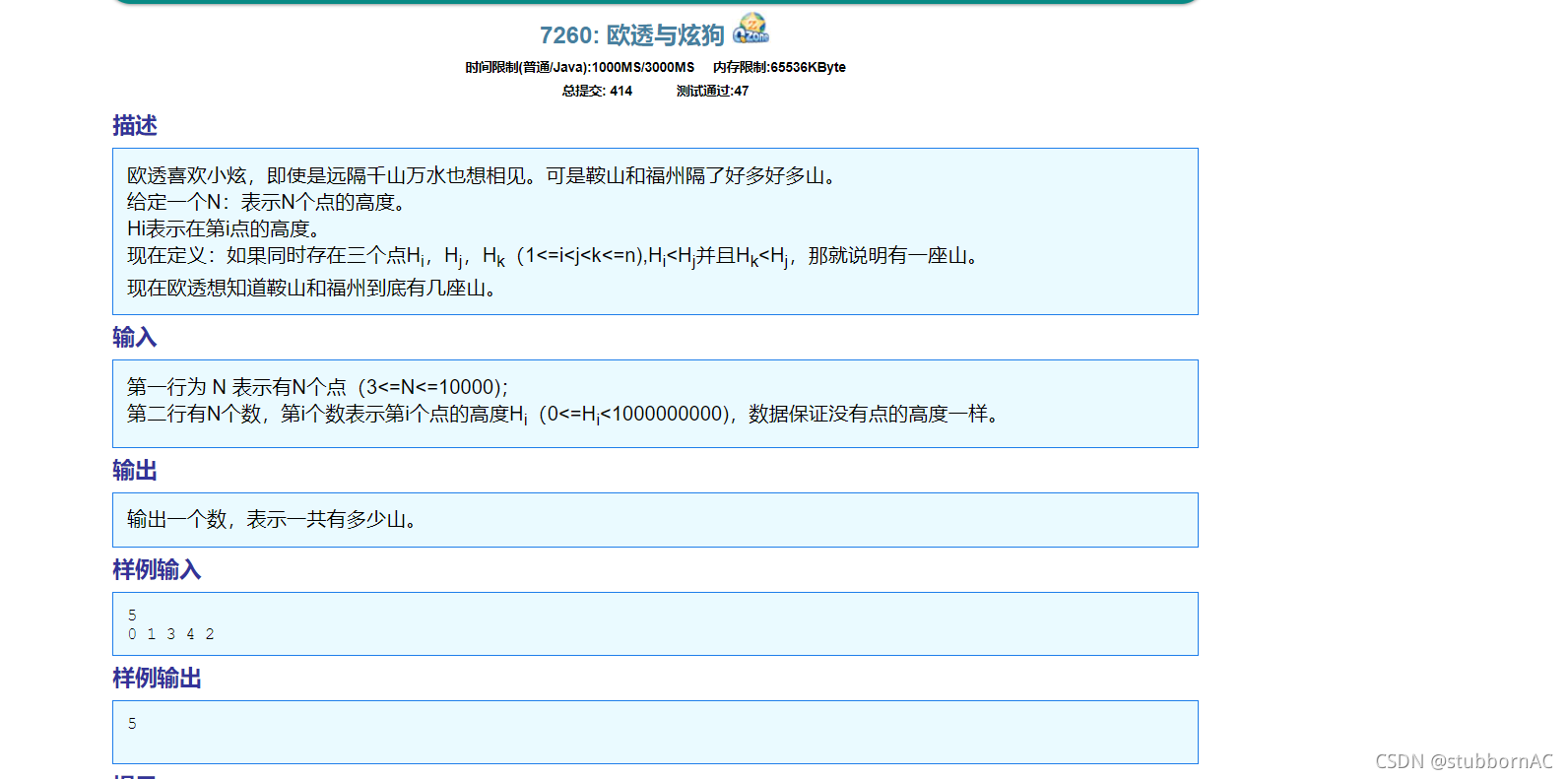Click the Qzone share icon beside the title
This screenshot has width=1568, height=779.
click(751, 30)
